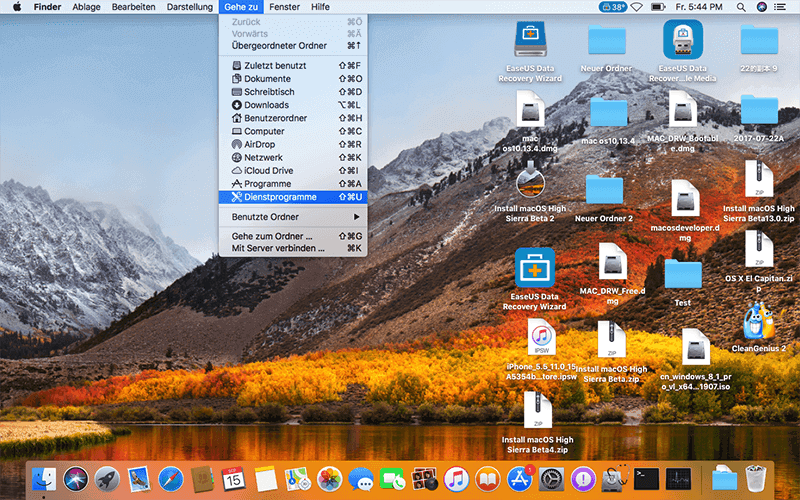The height and width of the screenshot is (500, 800).
Task: Open Finder from the Dock
Action: coord(44,479)
